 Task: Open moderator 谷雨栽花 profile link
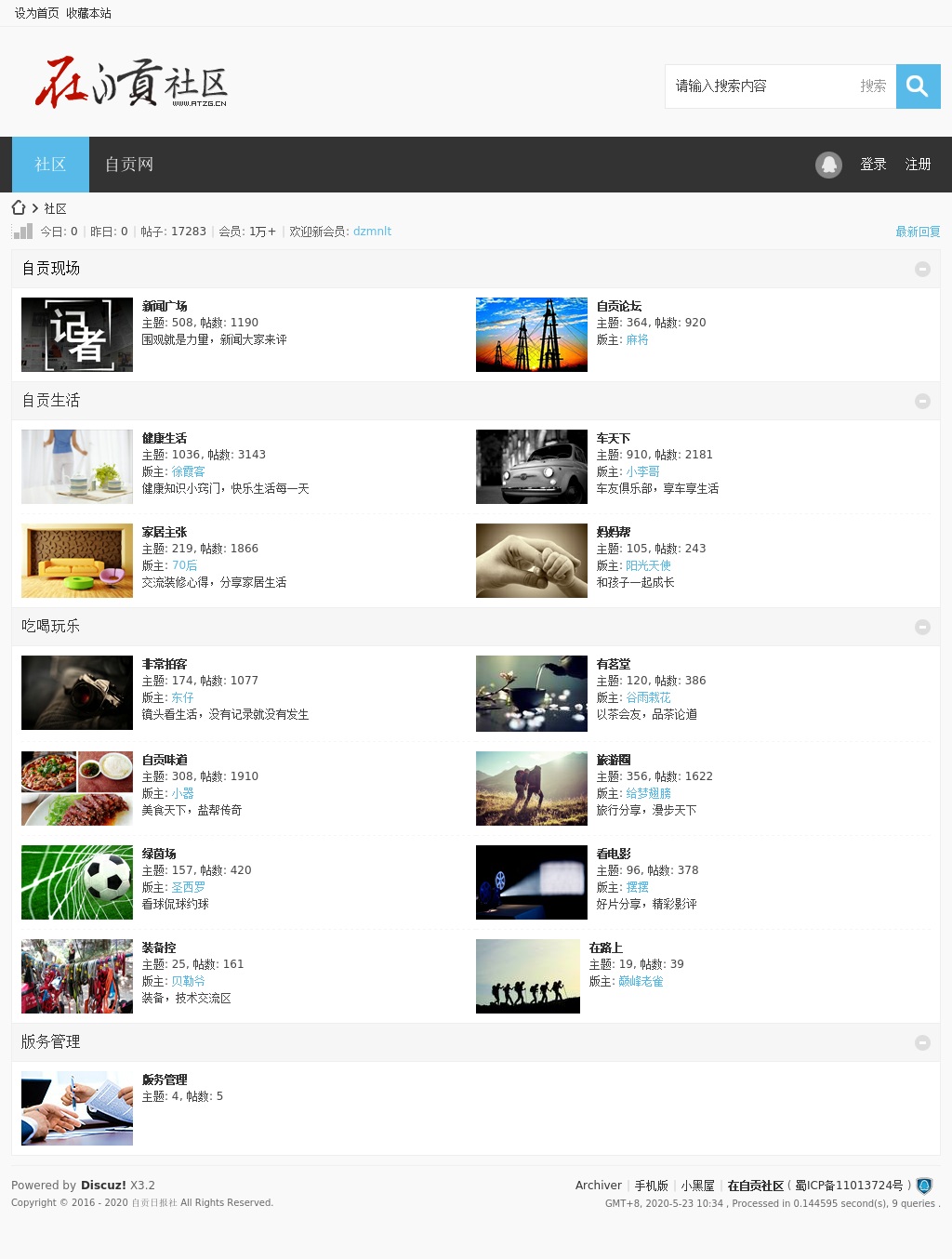(x=648, y=698)
